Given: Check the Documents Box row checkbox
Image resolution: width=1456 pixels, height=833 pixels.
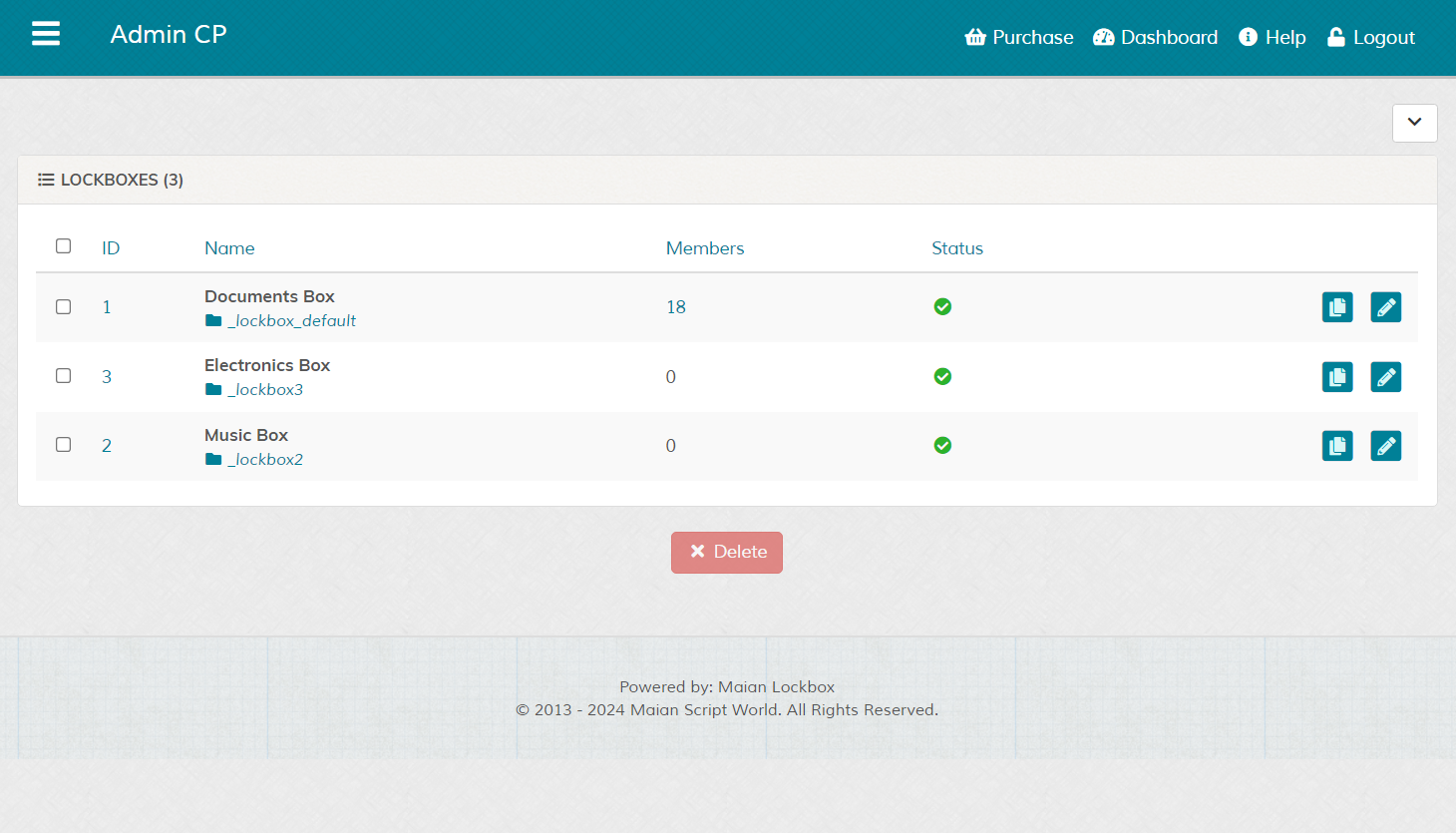Looking at the screenshot, I should 64,307.
